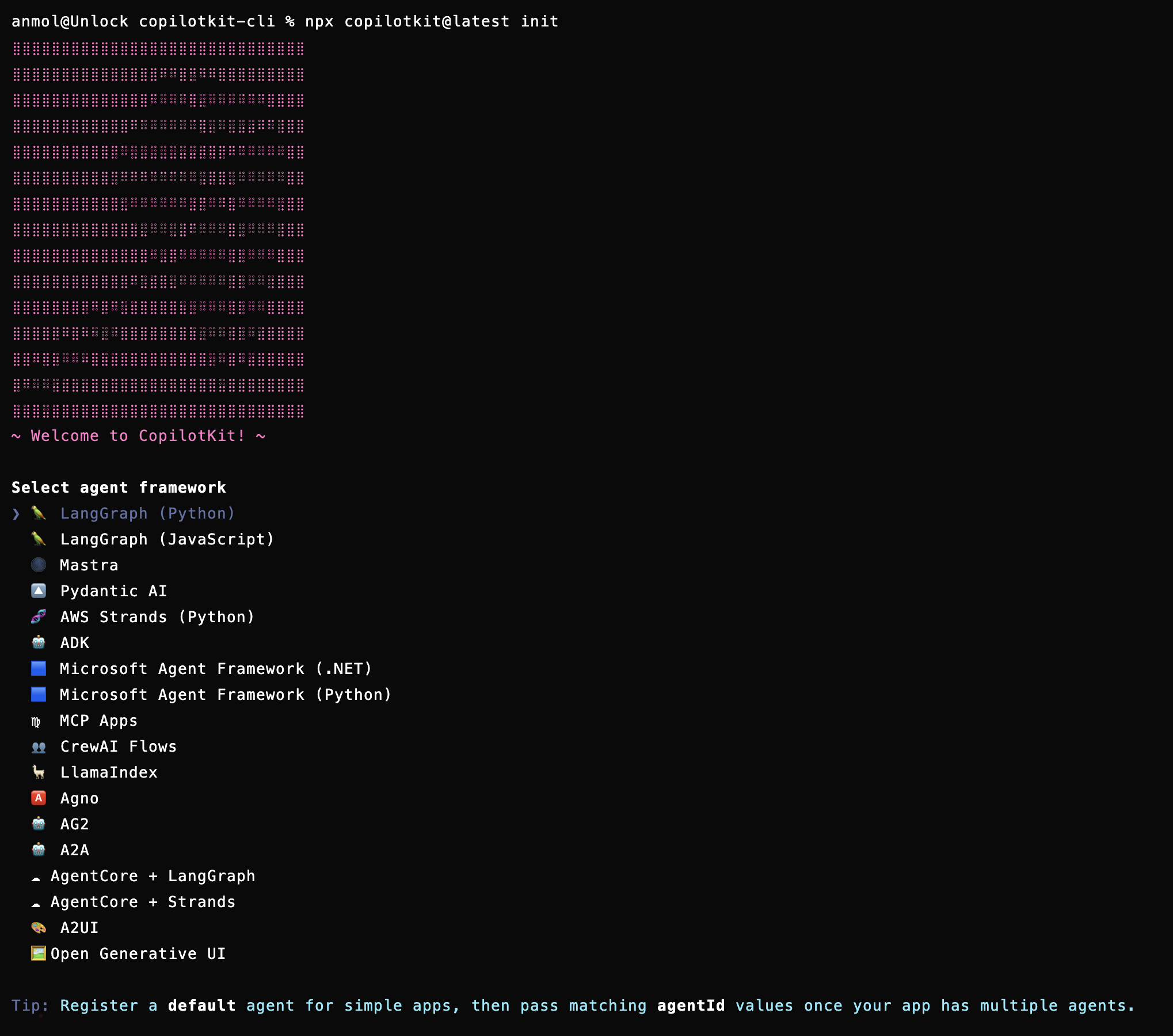
Task: Select Pydantic AI in the framework list
Action: 113,591
